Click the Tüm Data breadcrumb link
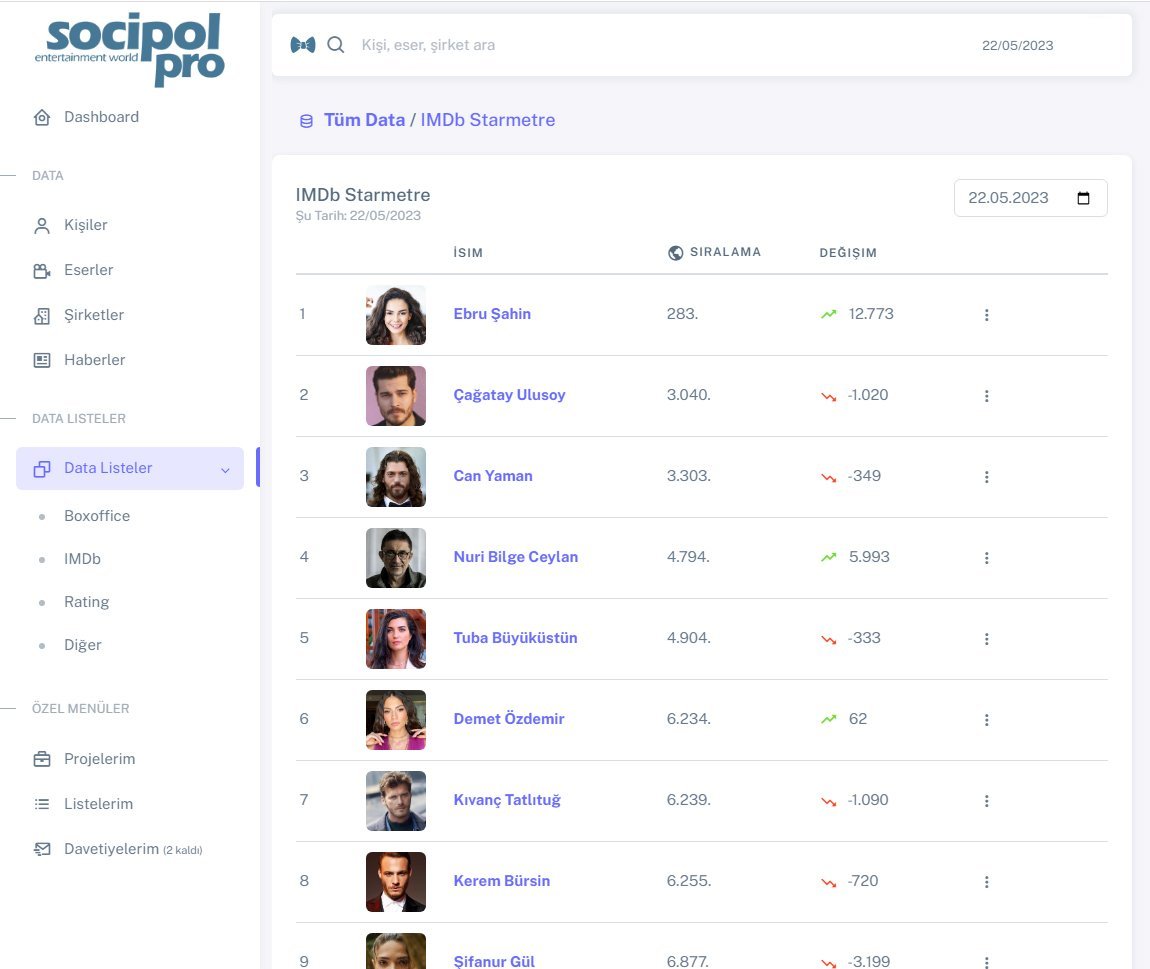1150x969 pixels. (x=364, y=120)
